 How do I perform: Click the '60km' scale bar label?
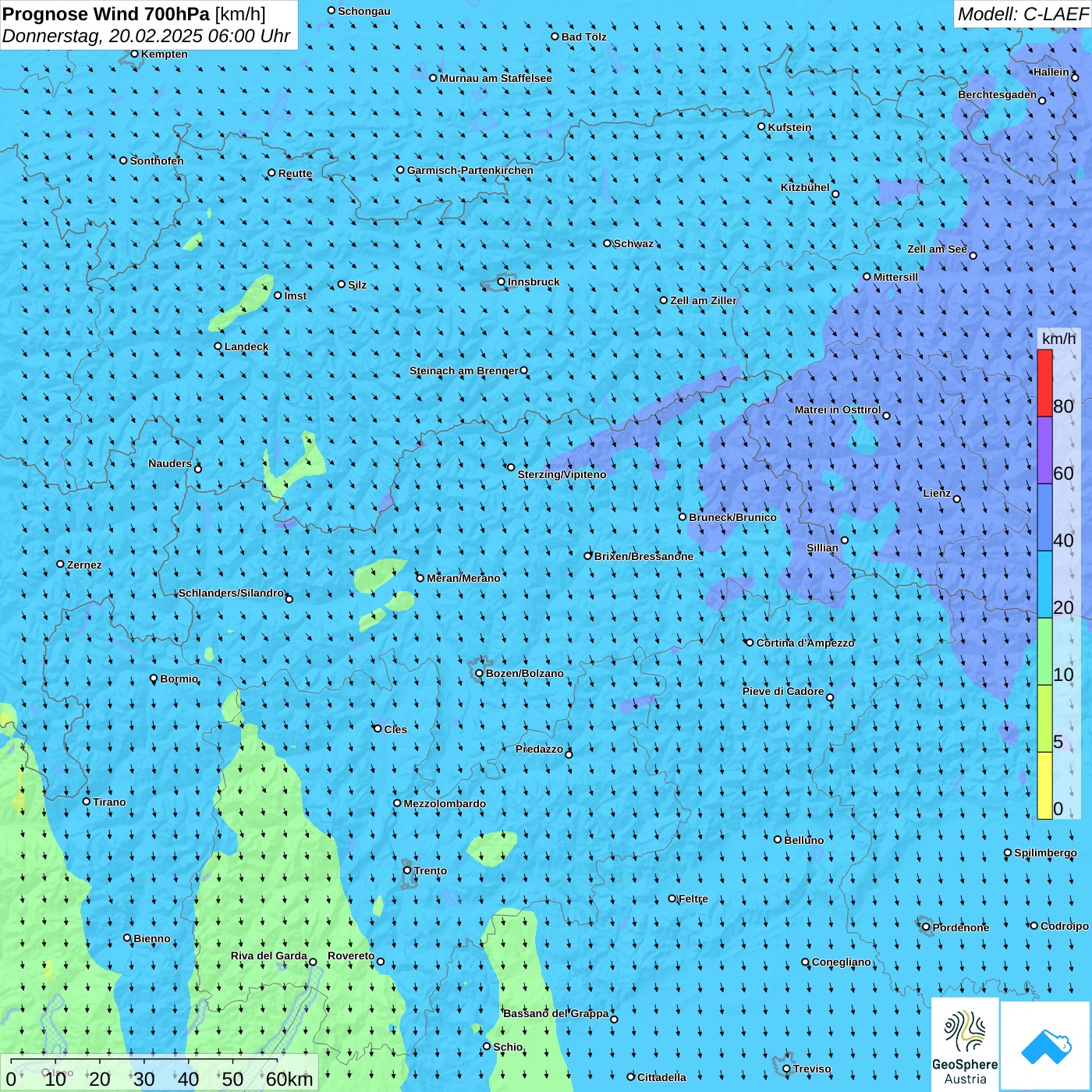click(x=289, y=1079)
